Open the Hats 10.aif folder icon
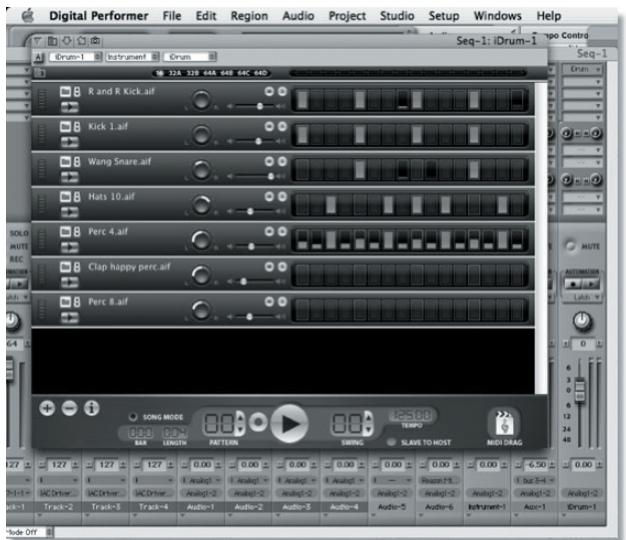This screenshot has height=540, width=626. [x=65, y=196]
